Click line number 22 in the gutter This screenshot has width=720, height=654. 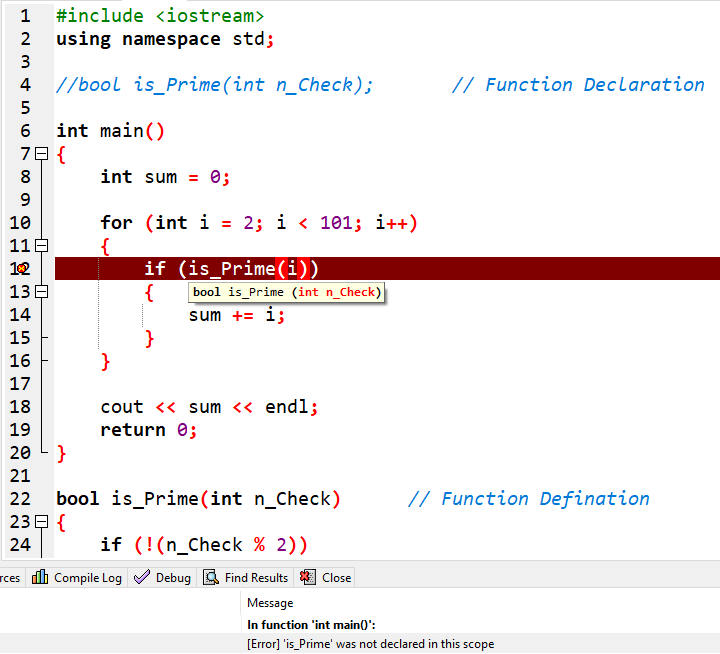[x=20, y=499]
